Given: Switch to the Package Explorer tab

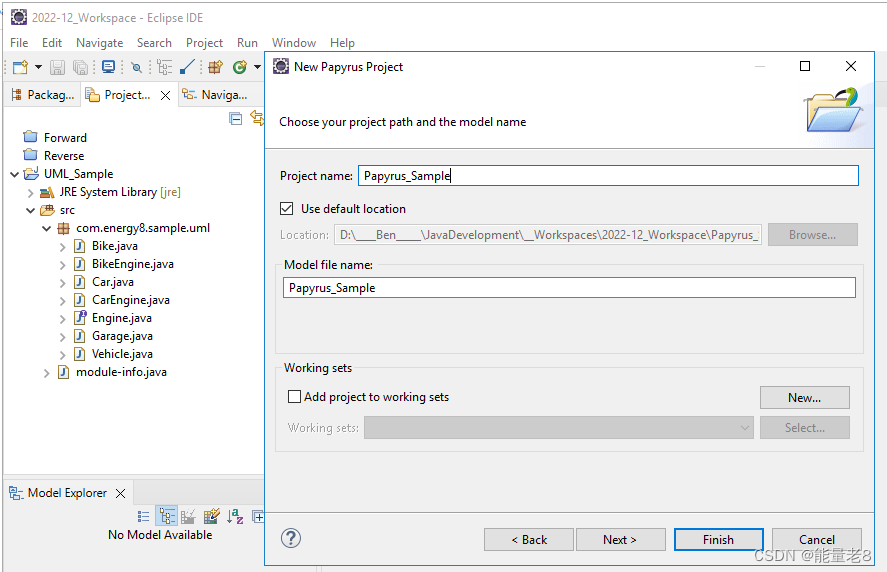Looking at the screenshot, I should 43,95.
